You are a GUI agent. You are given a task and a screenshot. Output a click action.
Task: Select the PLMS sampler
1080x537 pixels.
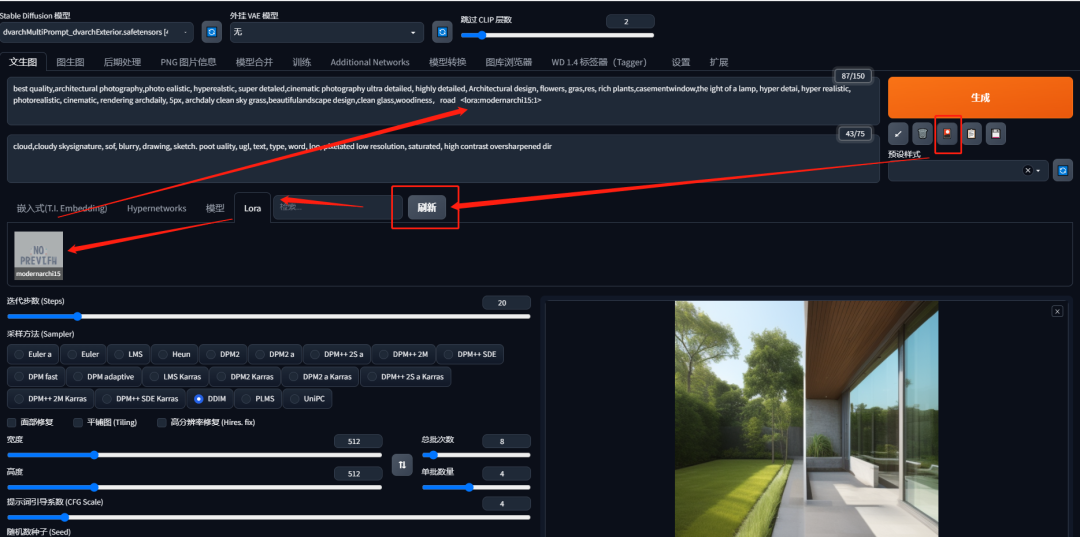258,399
